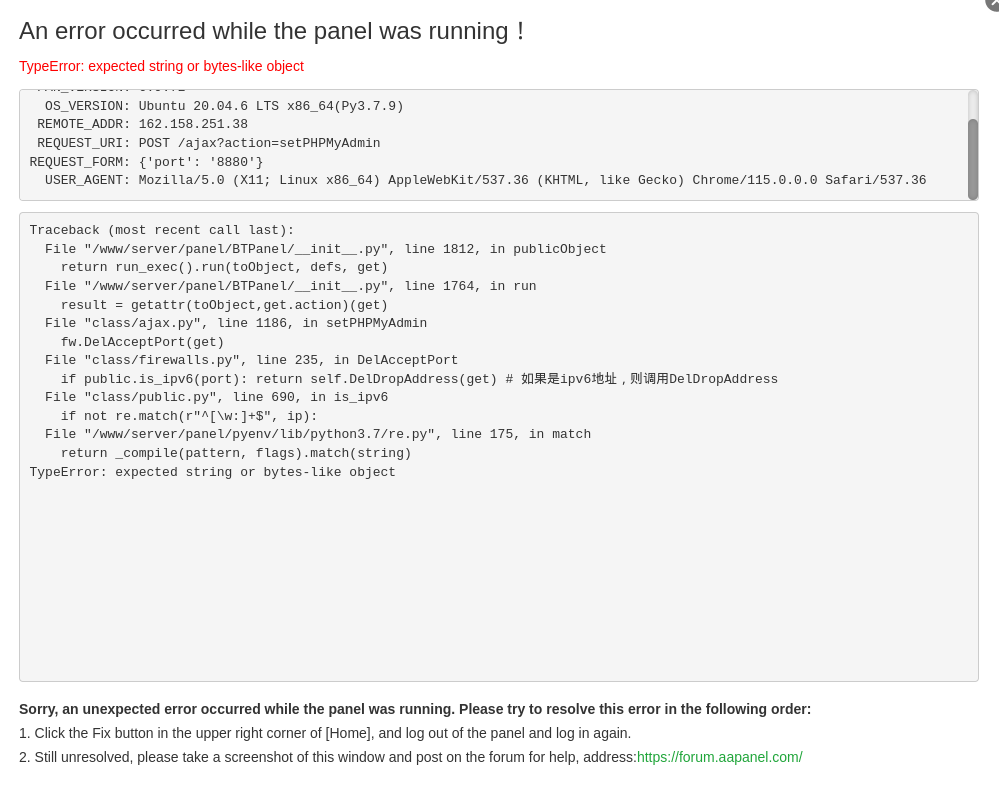999x792 pixels.
Task: Click the red TypeError message under the heading
Action: (x=161, y=66)
